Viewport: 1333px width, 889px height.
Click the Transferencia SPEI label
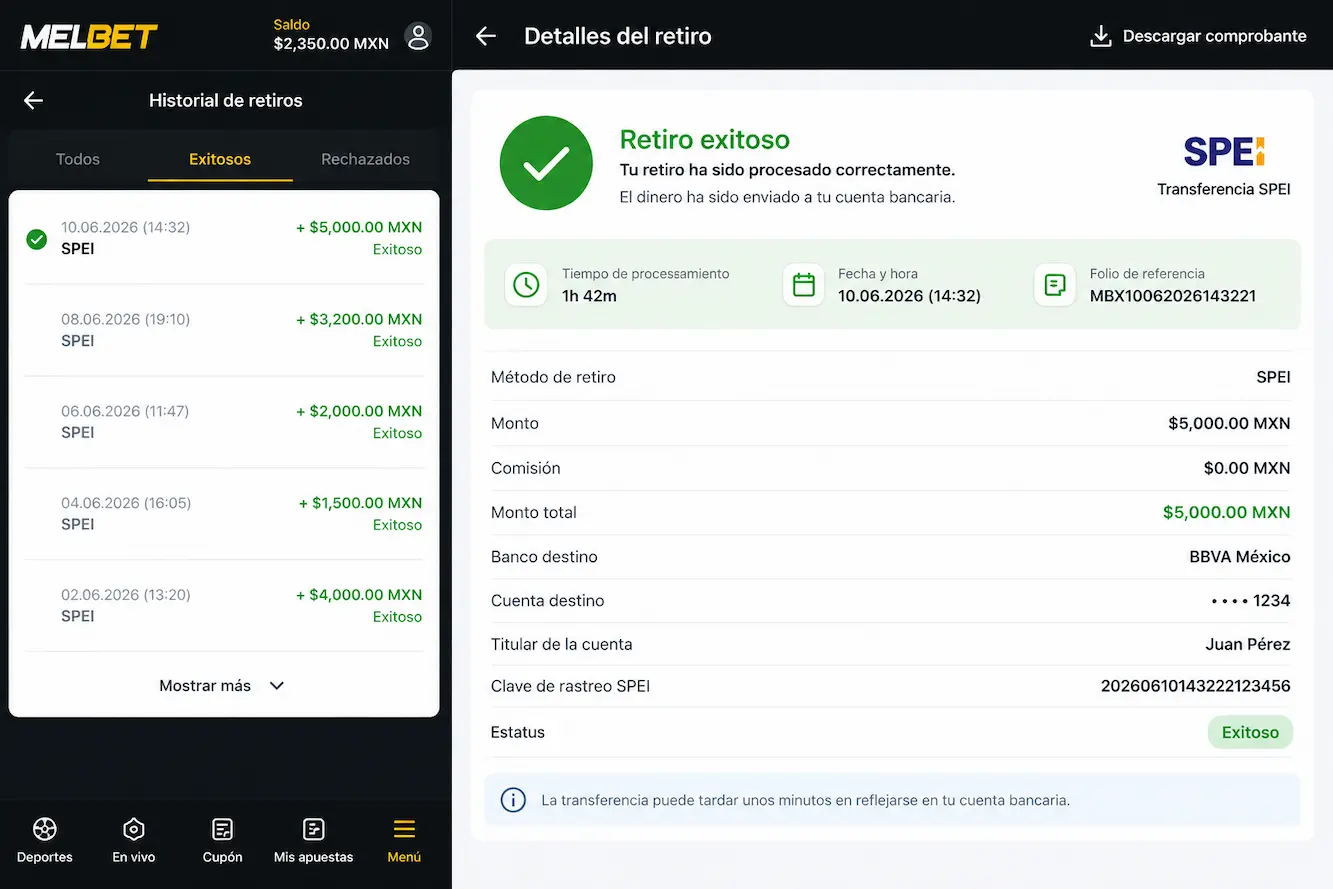coord(1224,189)
